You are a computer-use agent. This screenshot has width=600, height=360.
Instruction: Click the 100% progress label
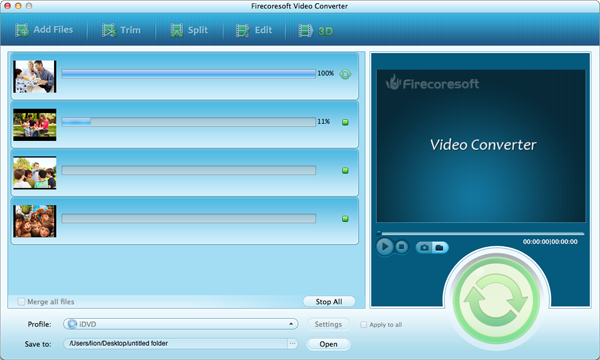(326, 73)
